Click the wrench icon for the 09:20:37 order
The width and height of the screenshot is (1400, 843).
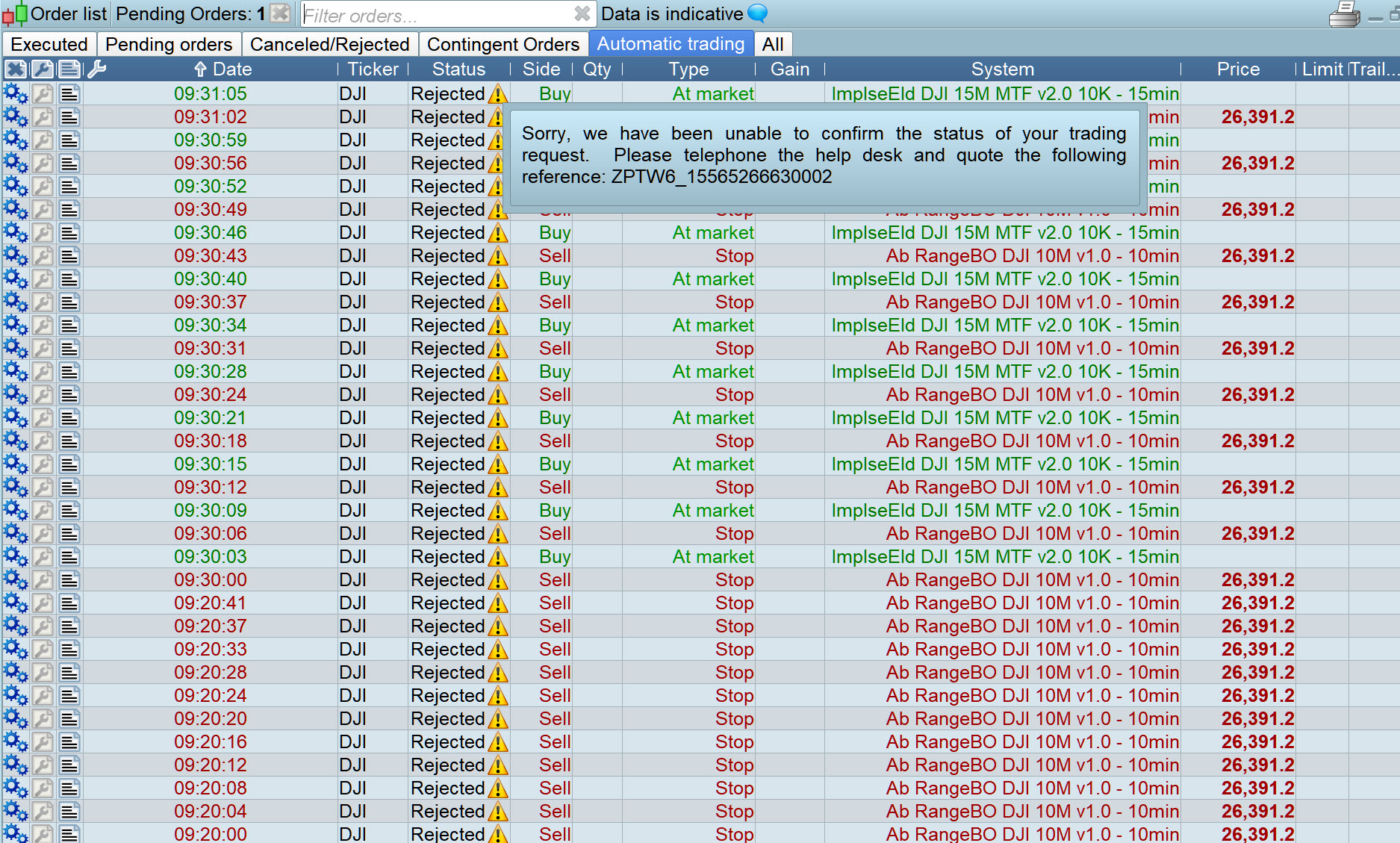[43, 626]
